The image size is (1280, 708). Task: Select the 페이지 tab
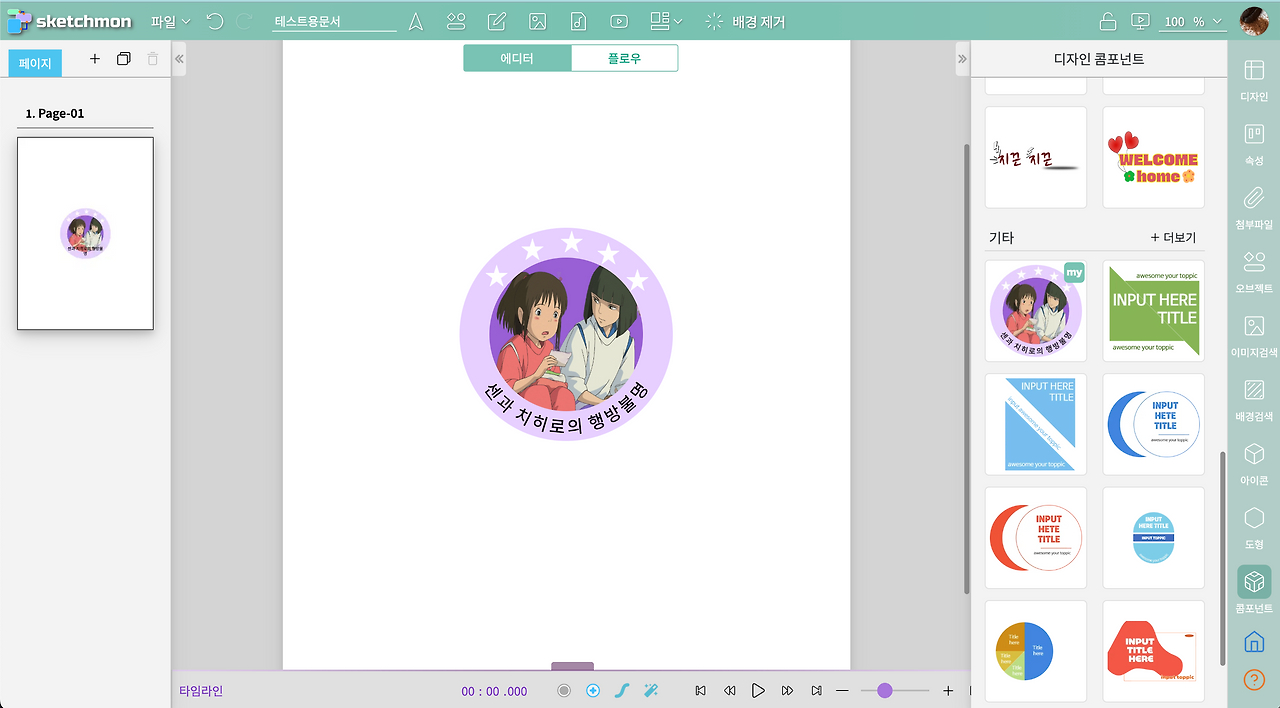pos(35,63)
